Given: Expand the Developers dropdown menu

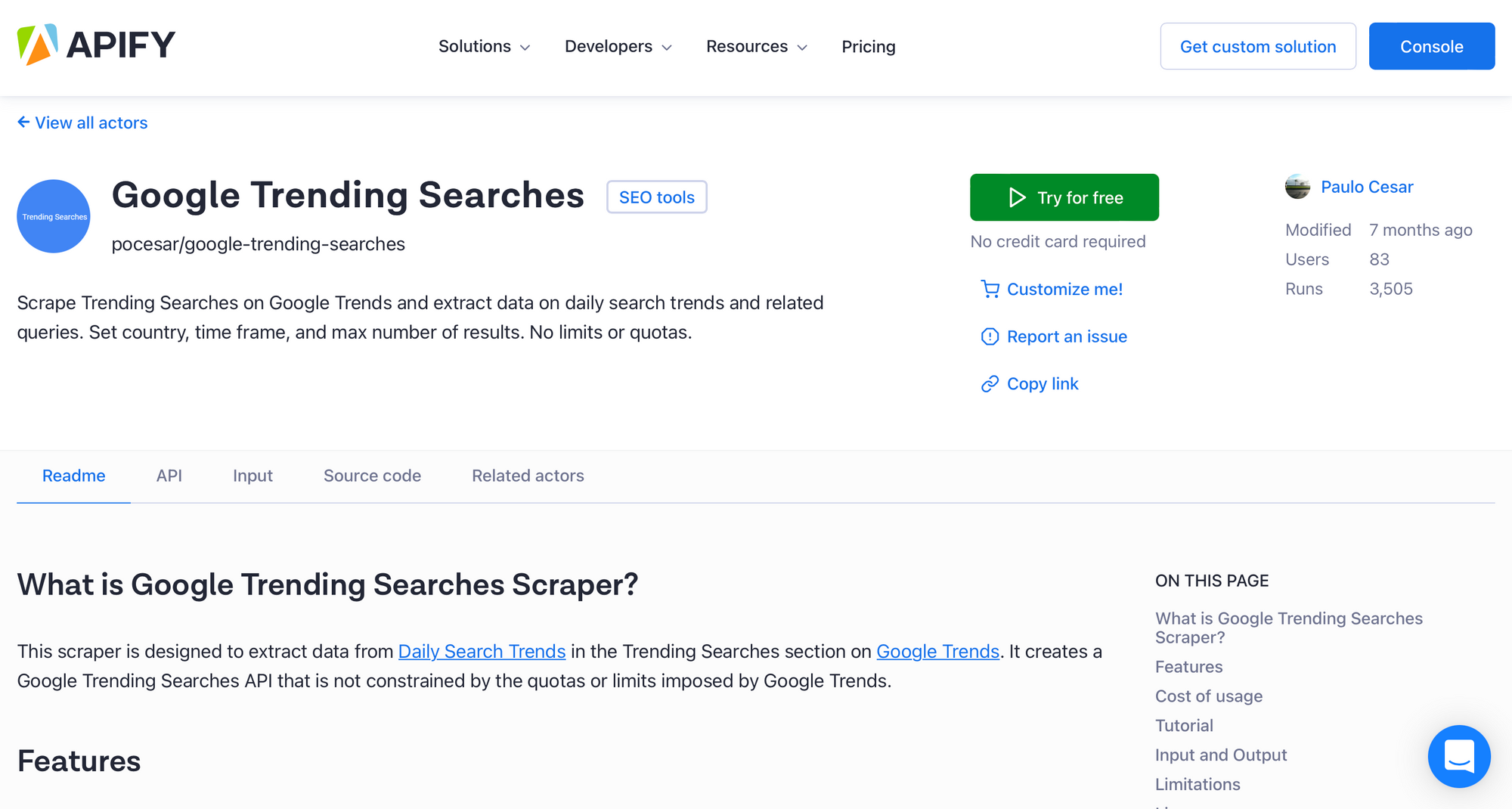Looking at the screenshot, I should [x=618, y=47].
